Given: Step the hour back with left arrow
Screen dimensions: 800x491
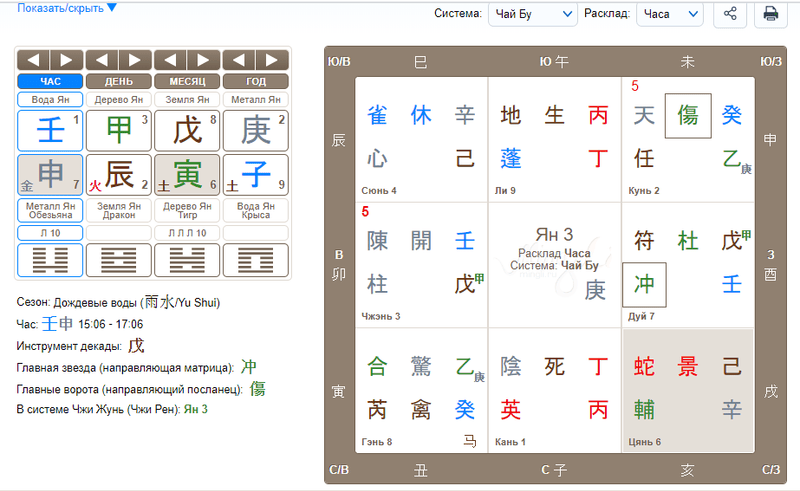Looking at the screenshot, I should pos(35,59).
